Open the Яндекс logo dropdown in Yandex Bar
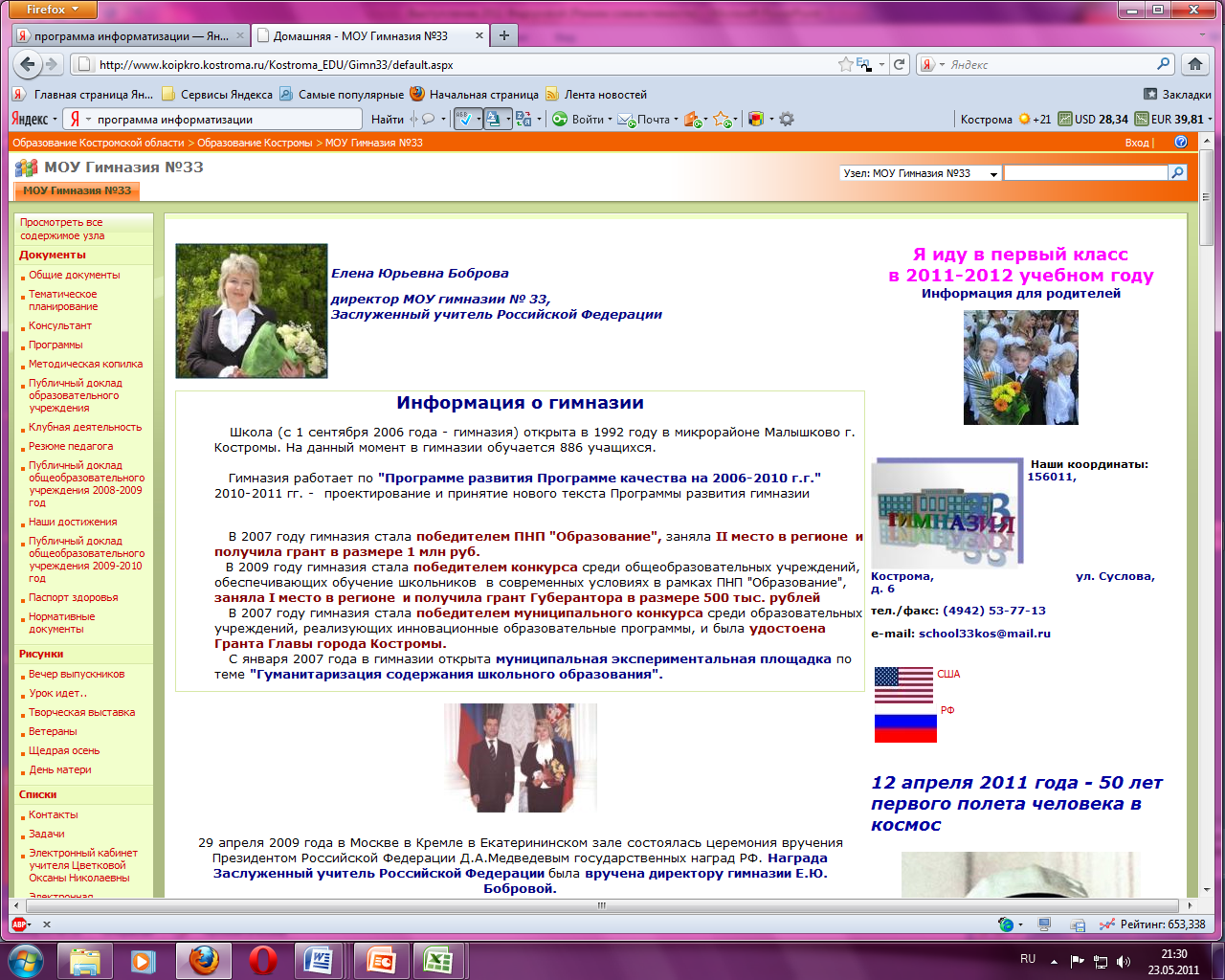Viewport: 1225px width, 980px height. [x=33, y=119]
